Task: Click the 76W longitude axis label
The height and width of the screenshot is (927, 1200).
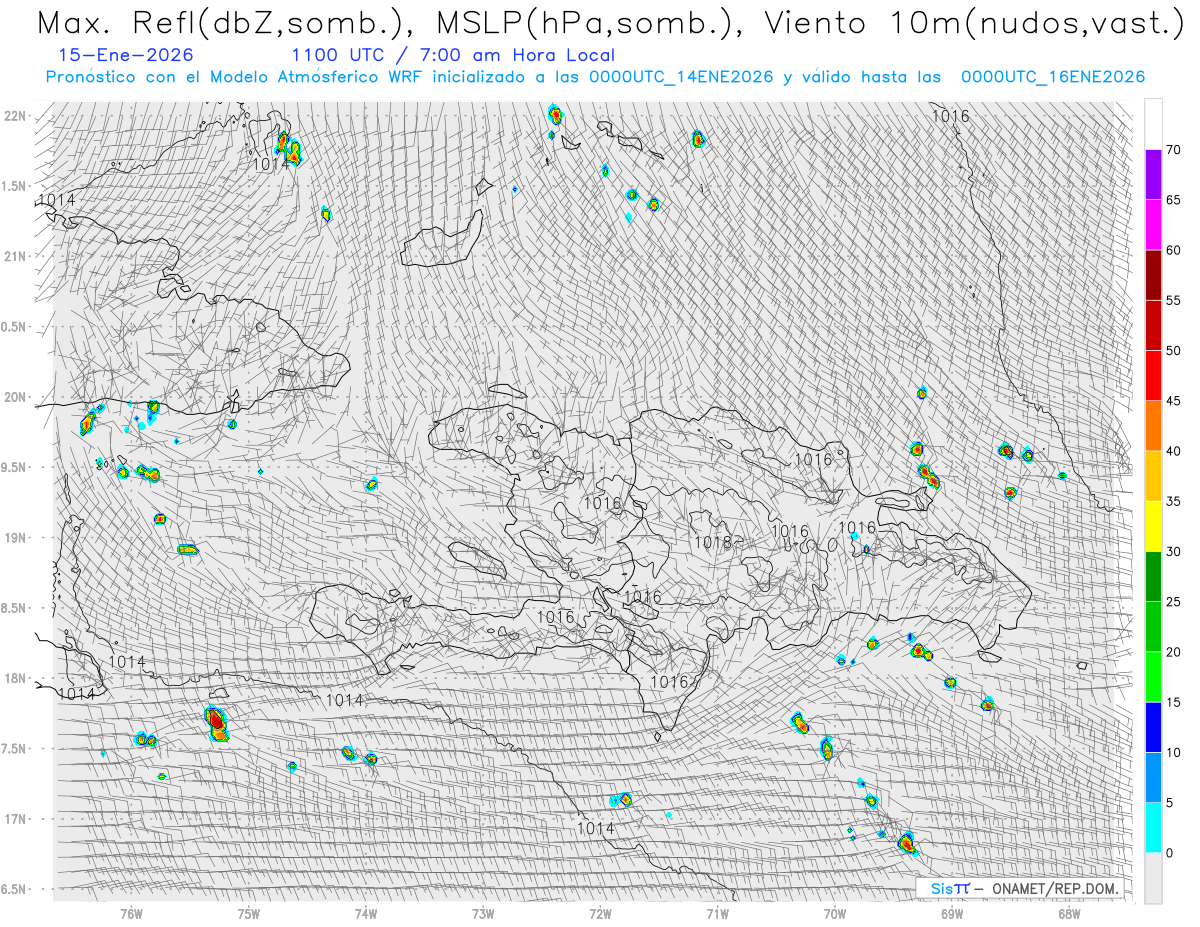Action: (131, 912)
